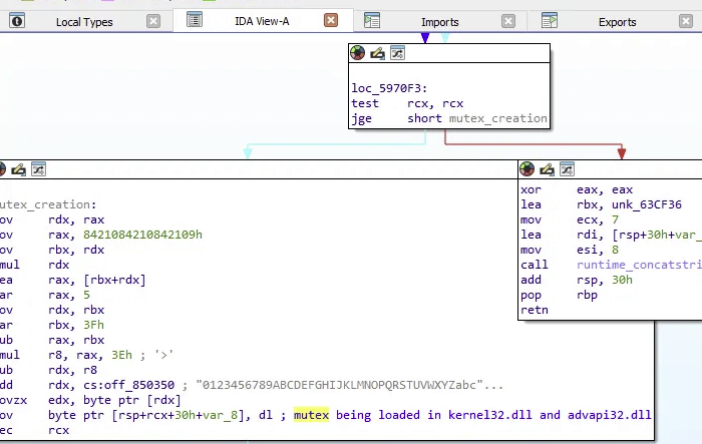Viewport: 702px width, 444px height.
Task: Switch to the Local Types tab
Action: (84, 21)
